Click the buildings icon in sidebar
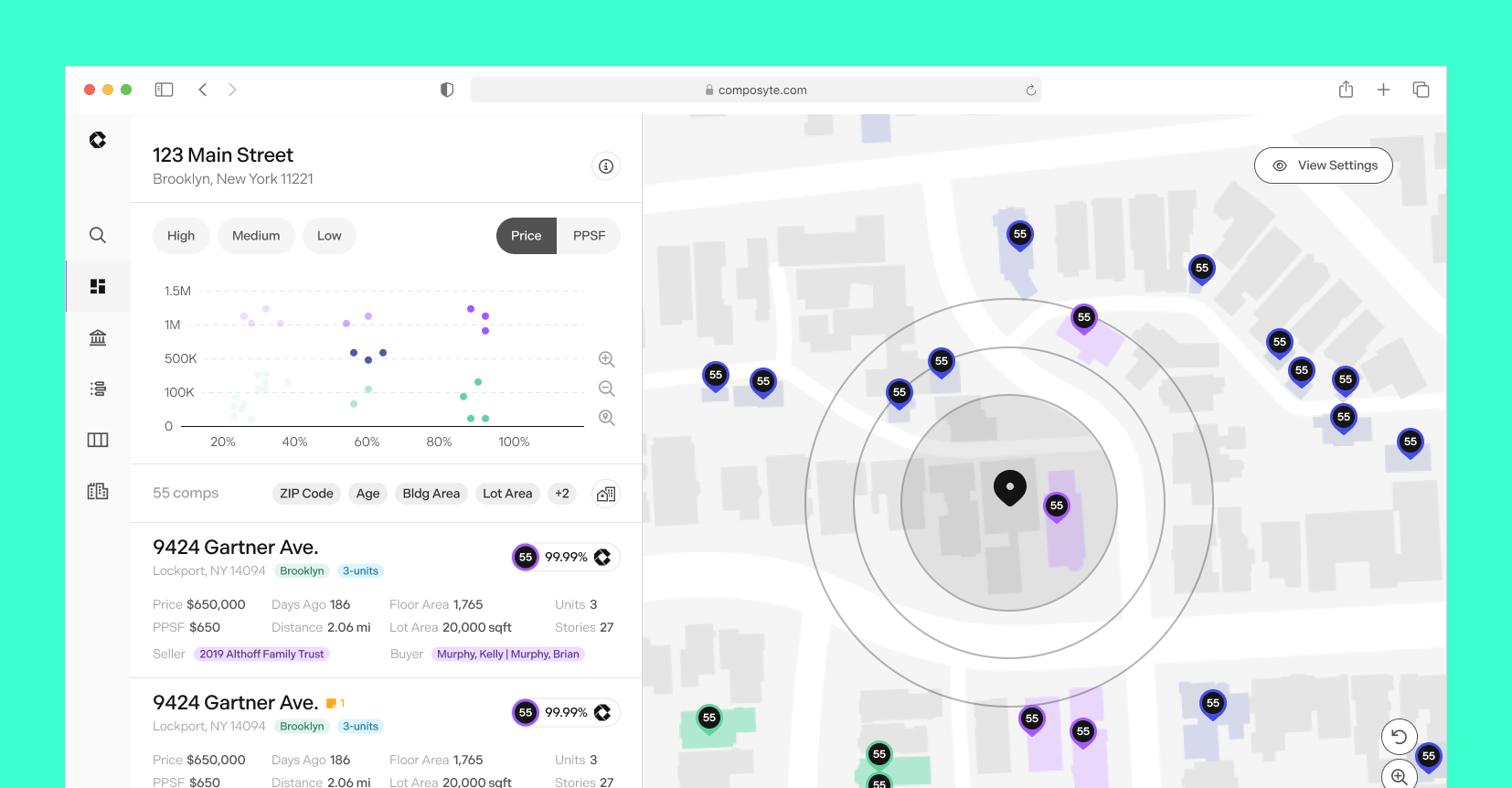Image resolution: width=1512 pixels, height=788 pixels. click(x=98, y=491)
